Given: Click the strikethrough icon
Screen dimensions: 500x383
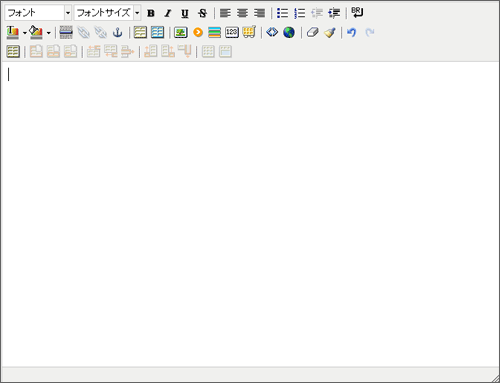Looking at the screenshot, I should pos(202,13).
